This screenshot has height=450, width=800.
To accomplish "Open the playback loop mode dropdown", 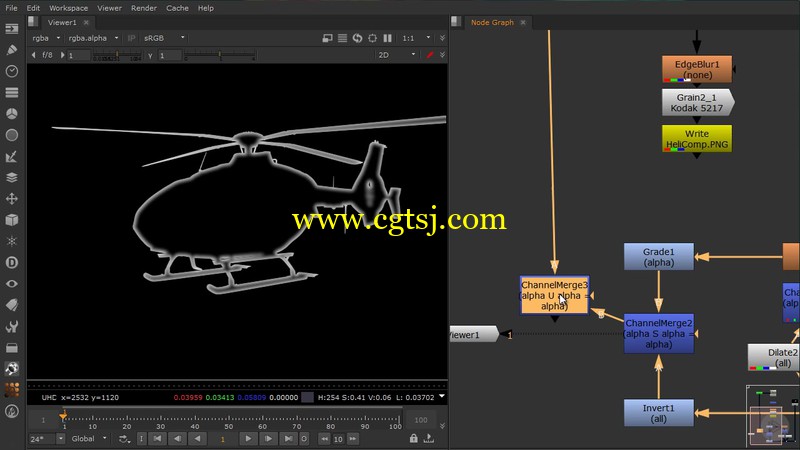I will [124, 439].
